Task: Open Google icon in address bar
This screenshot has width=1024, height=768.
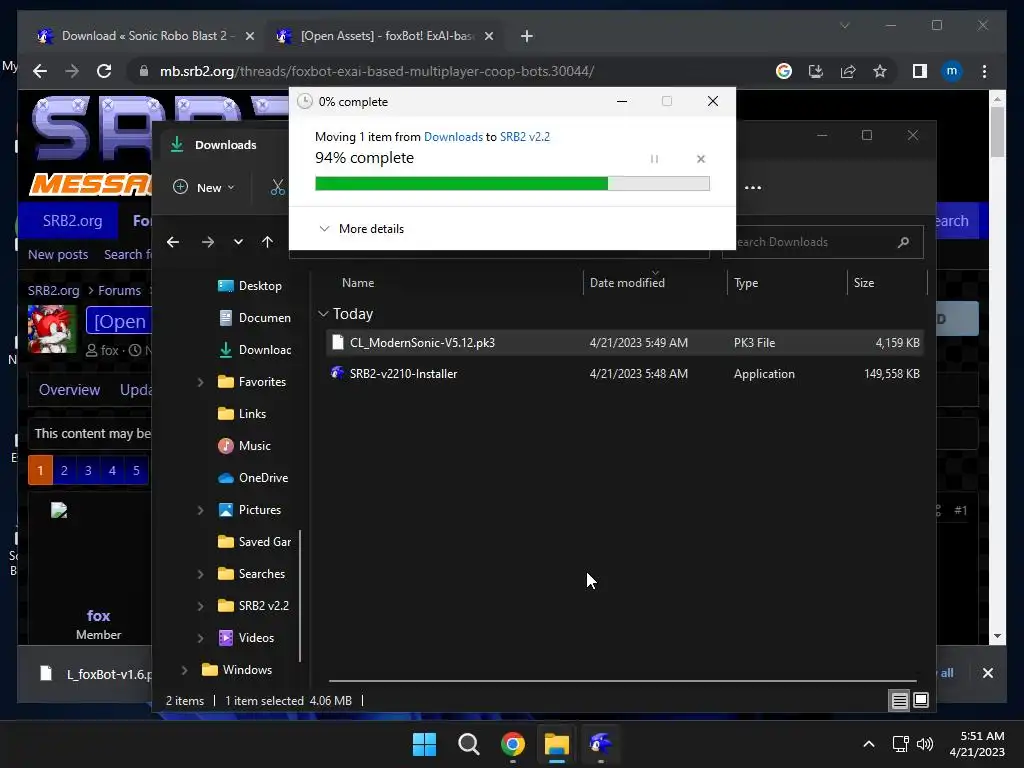Action: click(784, 71)
